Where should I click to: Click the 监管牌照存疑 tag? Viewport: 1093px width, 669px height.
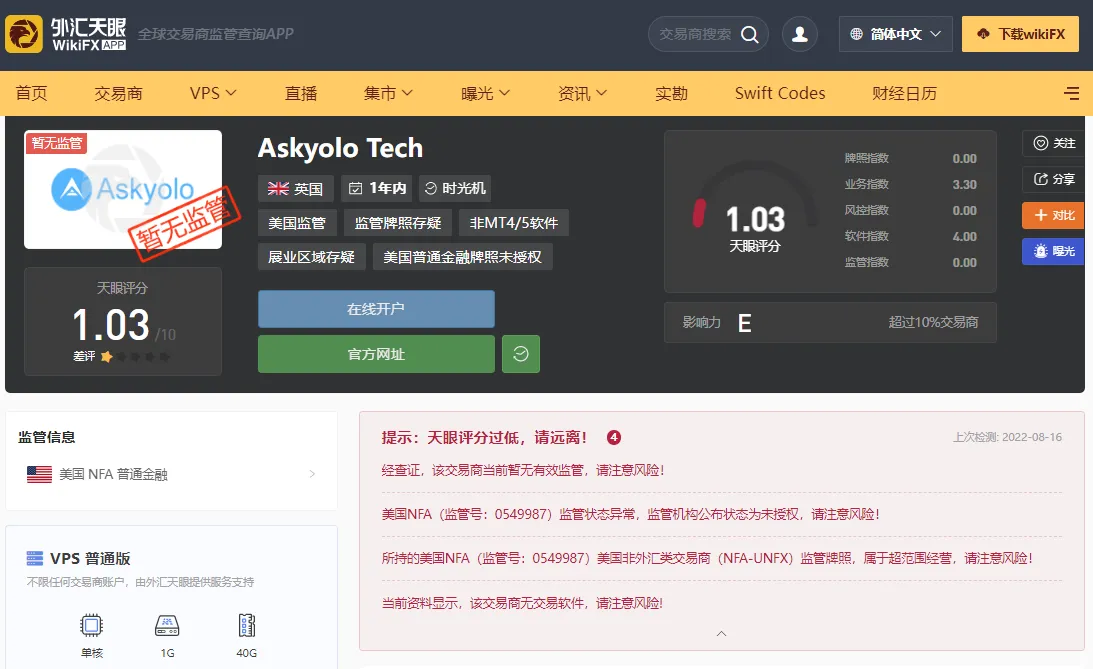398,223
